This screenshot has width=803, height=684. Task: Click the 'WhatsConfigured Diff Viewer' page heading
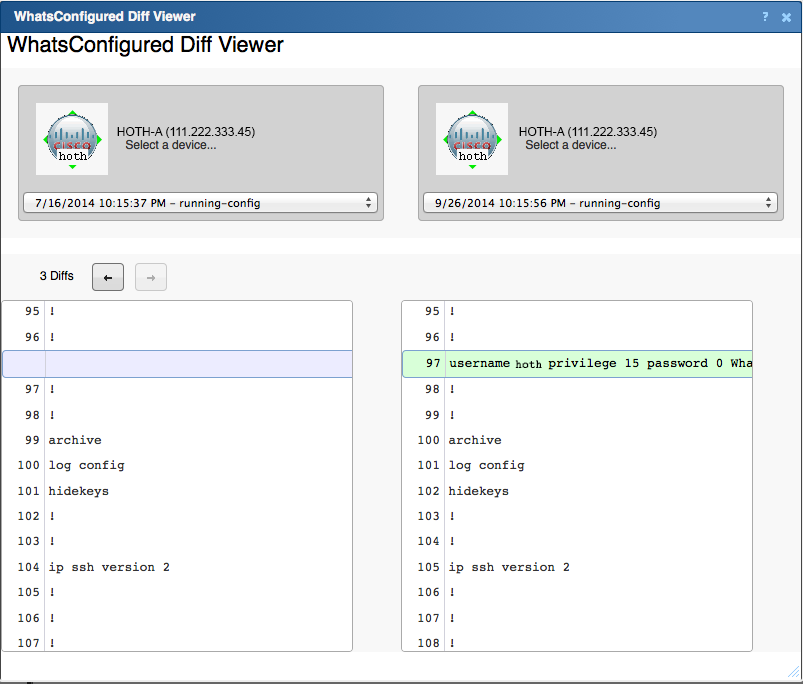point(145,45)
